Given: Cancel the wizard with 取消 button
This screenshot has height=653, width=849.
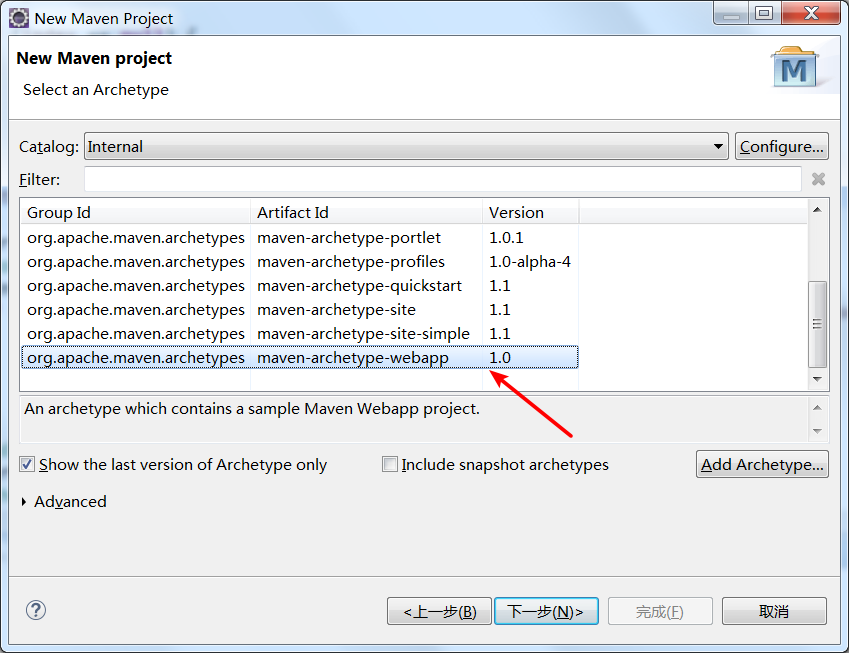Looking at the screenshot, I should (774, 611).
